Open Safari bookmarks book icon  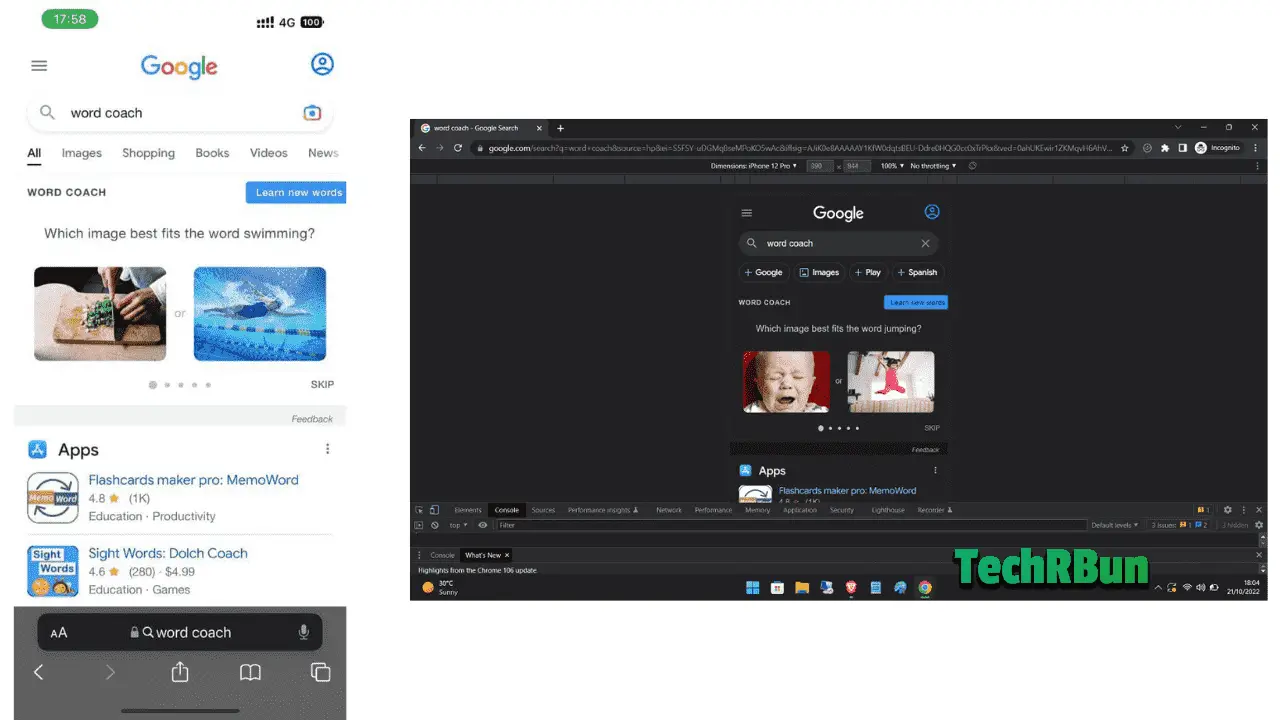click(x=250, y=672)
